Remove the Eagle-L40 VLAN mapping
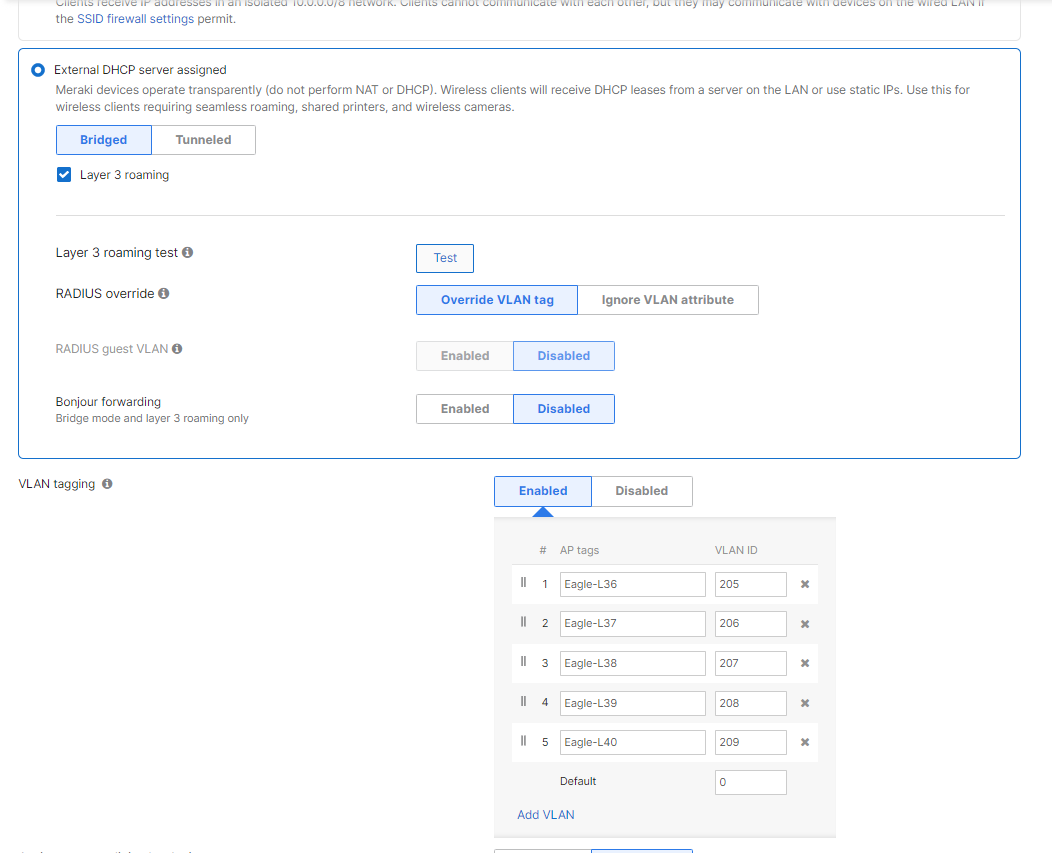Viewport: 1052px width, 853px height. tap(805, 742)
